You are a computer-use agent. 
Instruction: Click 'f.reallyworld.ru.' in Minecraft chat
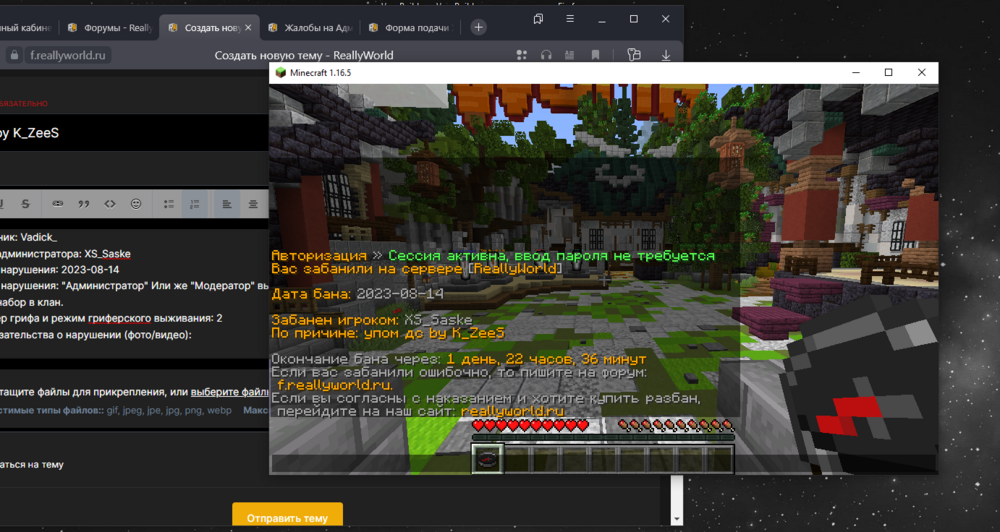tap(334, 385)
